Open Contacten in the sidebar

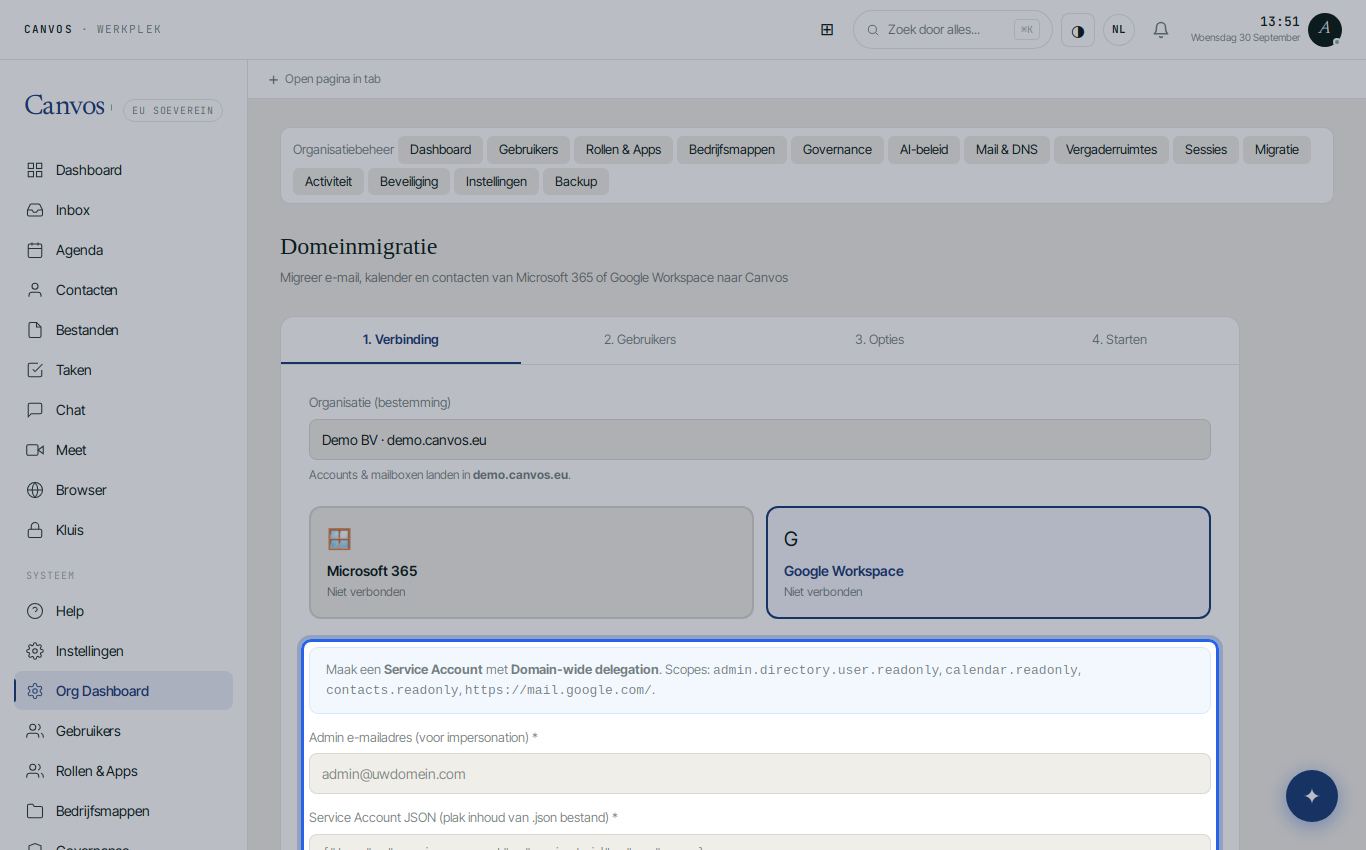(124, 290)
